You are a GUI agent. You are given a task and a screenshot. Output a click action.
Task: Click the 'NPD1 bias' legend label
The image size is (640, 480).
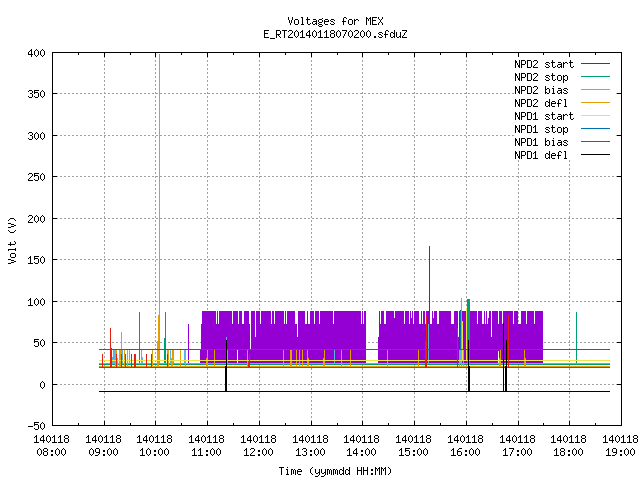click(x=541, y=142)
